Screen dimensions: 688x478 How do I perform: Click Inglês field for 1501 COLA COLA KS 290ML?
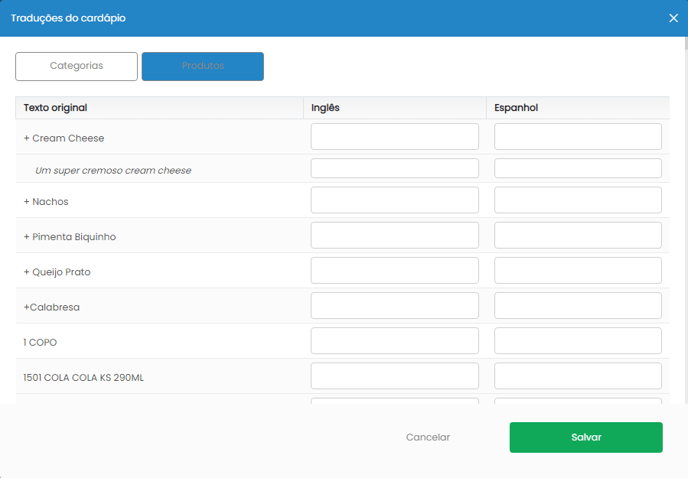tap(394, 376)
